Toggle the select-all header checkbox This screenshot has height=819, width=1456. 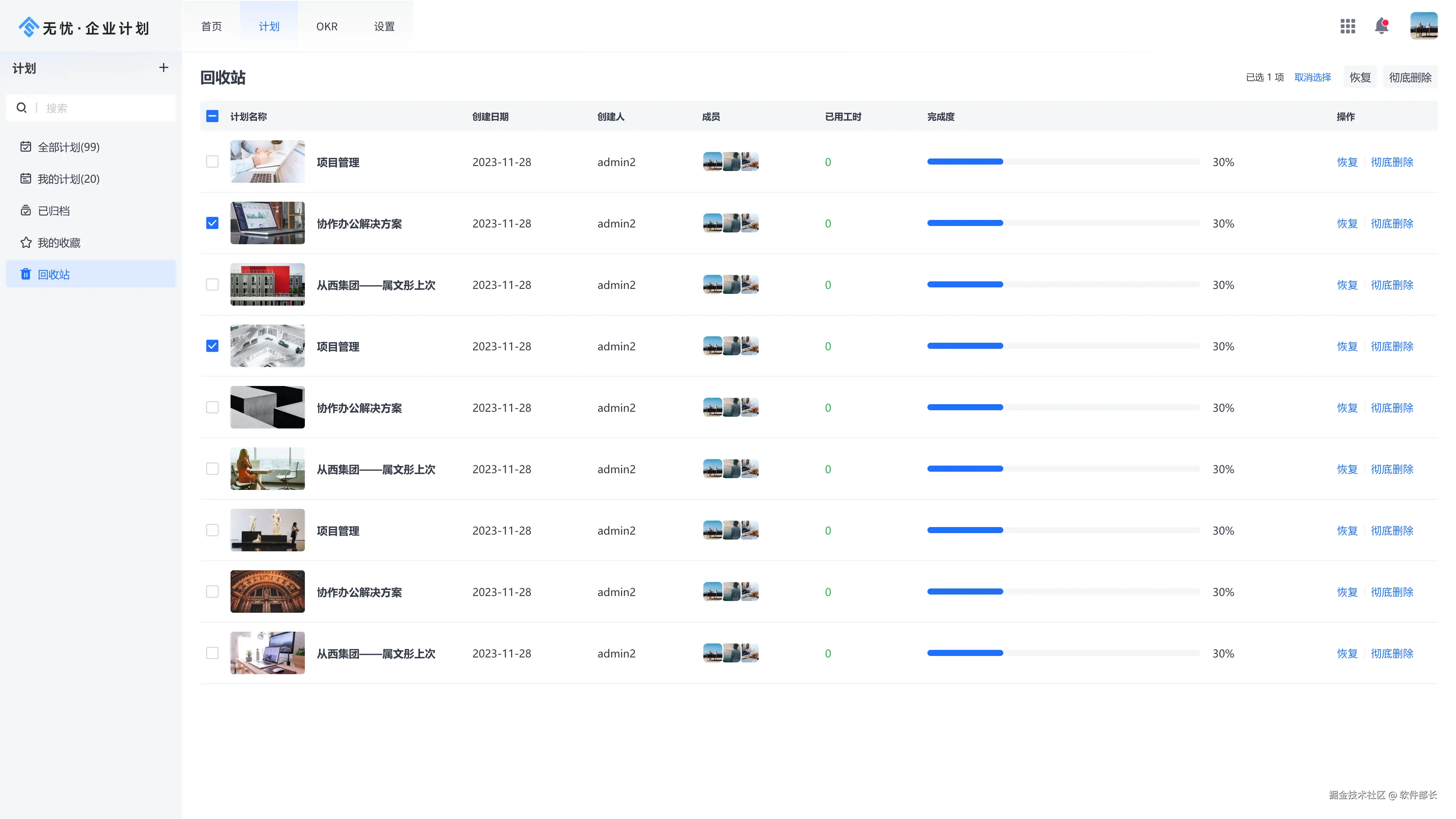click(212, 116)
